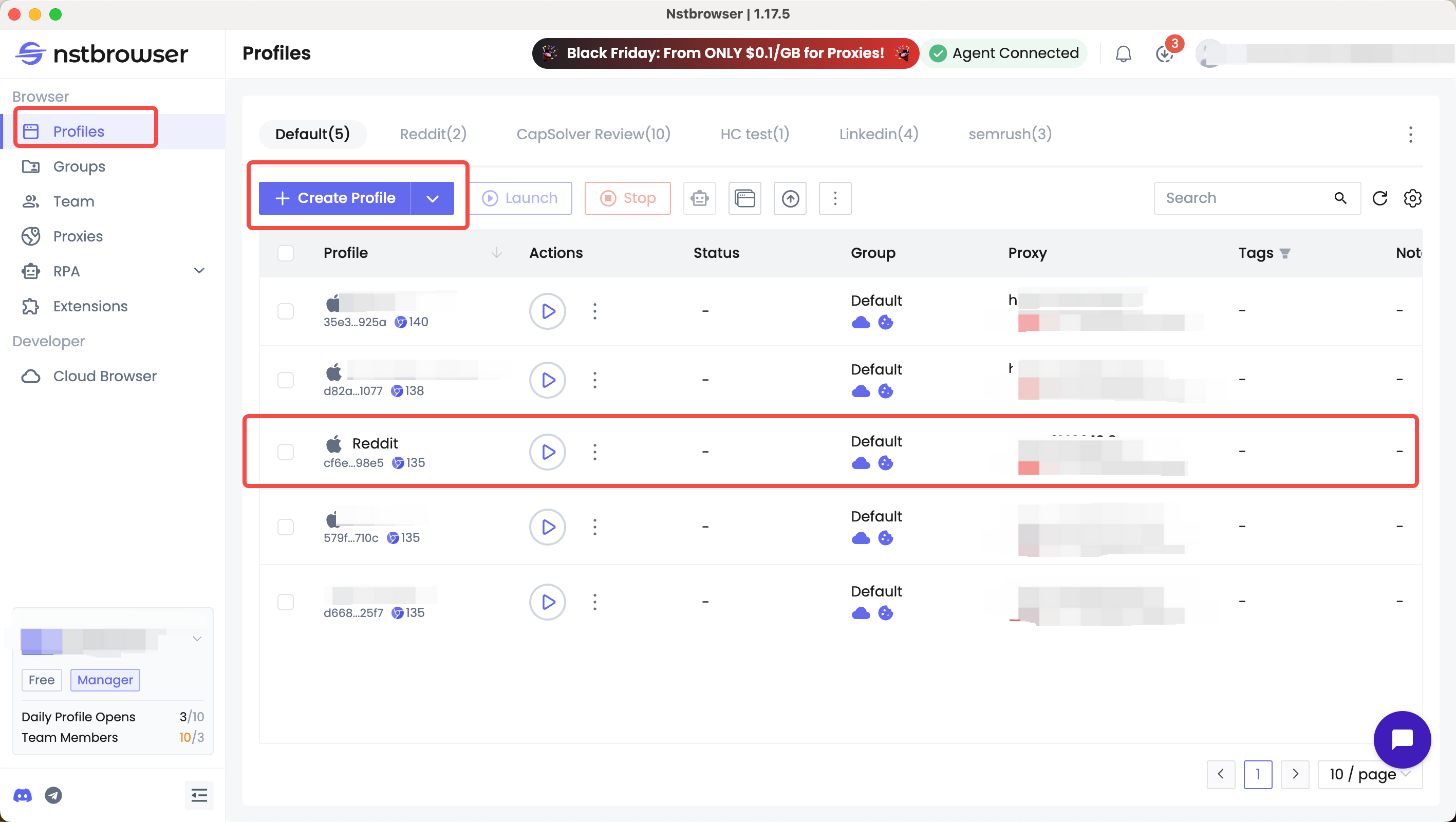Open the downloads icon with badge 3

coord(1164,54)
